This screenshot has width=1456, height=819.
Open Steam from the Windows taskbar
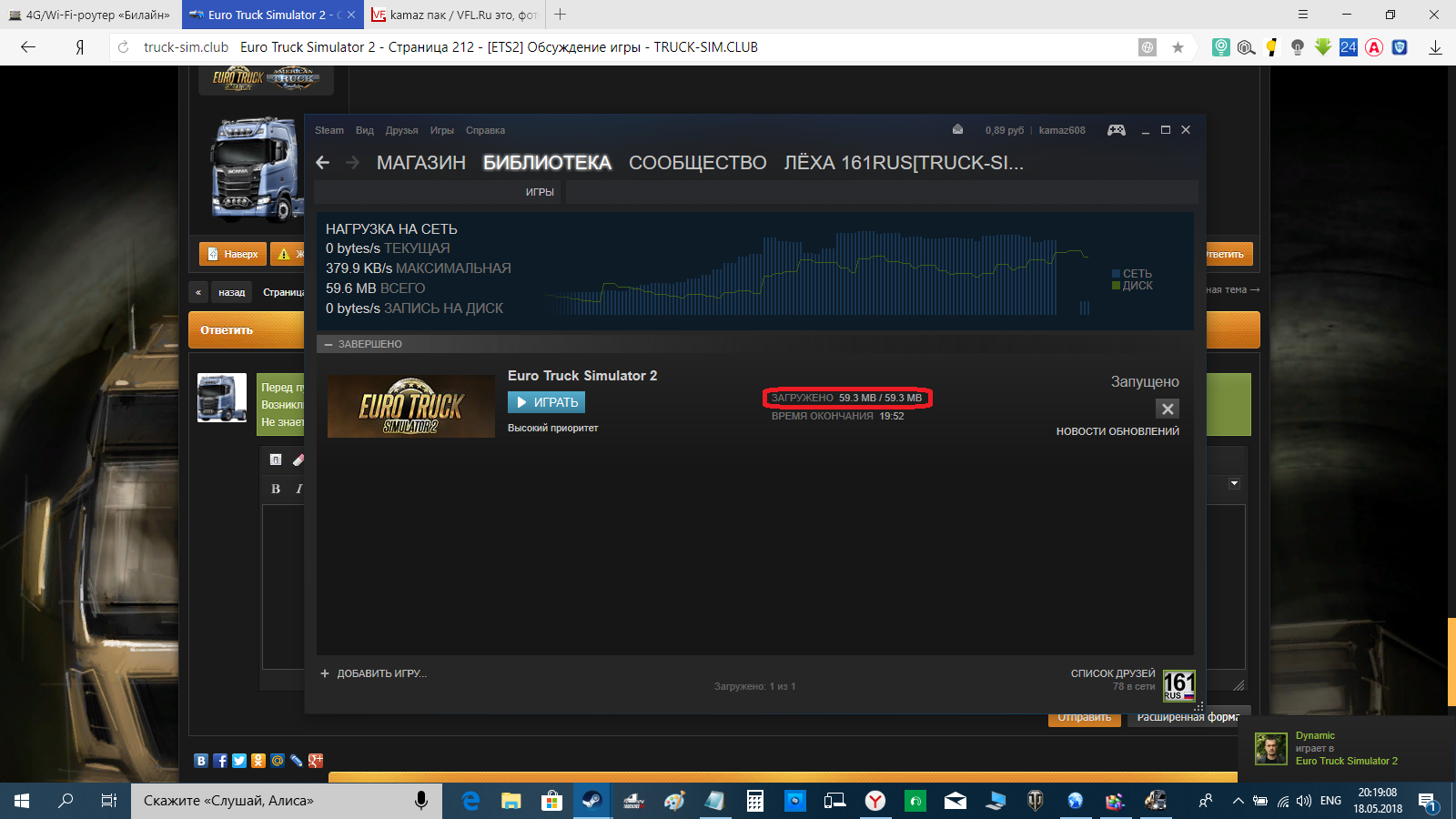coord(591,801)
